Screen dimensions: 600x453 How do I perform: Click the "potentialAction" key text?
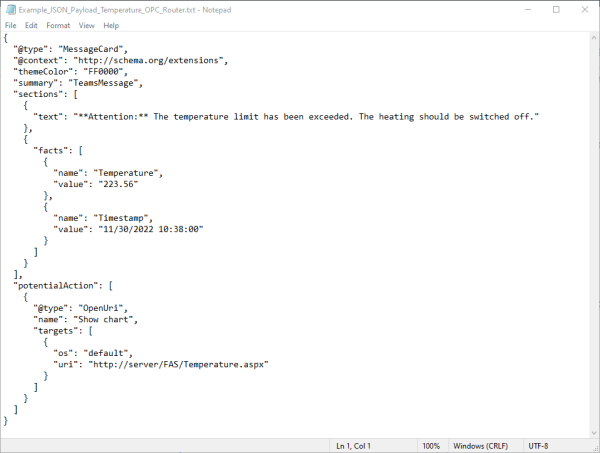[58, 286]
